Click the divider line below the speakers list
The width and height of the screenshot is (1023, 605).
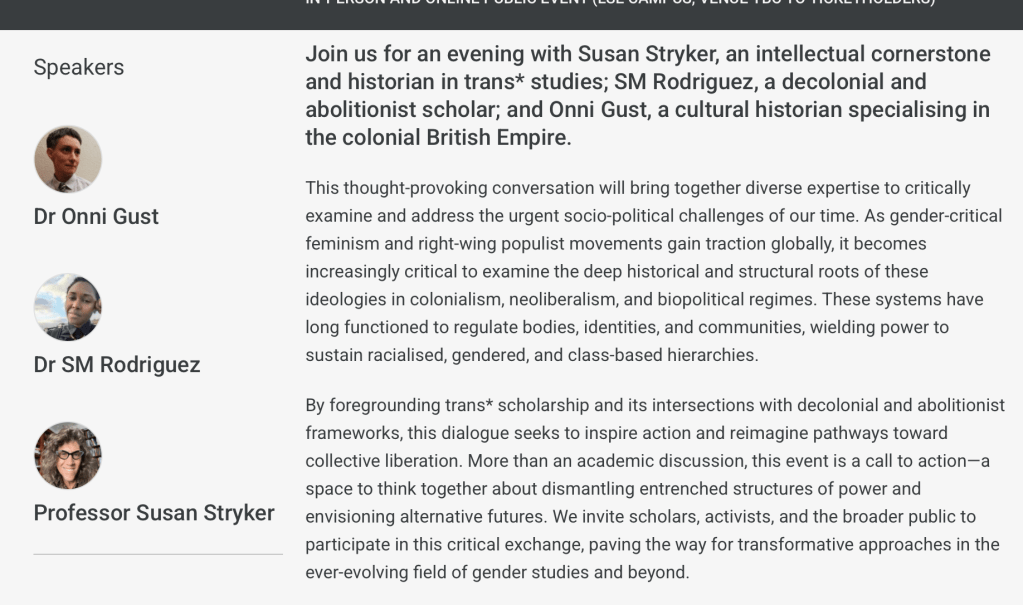(x=158, y=554)
